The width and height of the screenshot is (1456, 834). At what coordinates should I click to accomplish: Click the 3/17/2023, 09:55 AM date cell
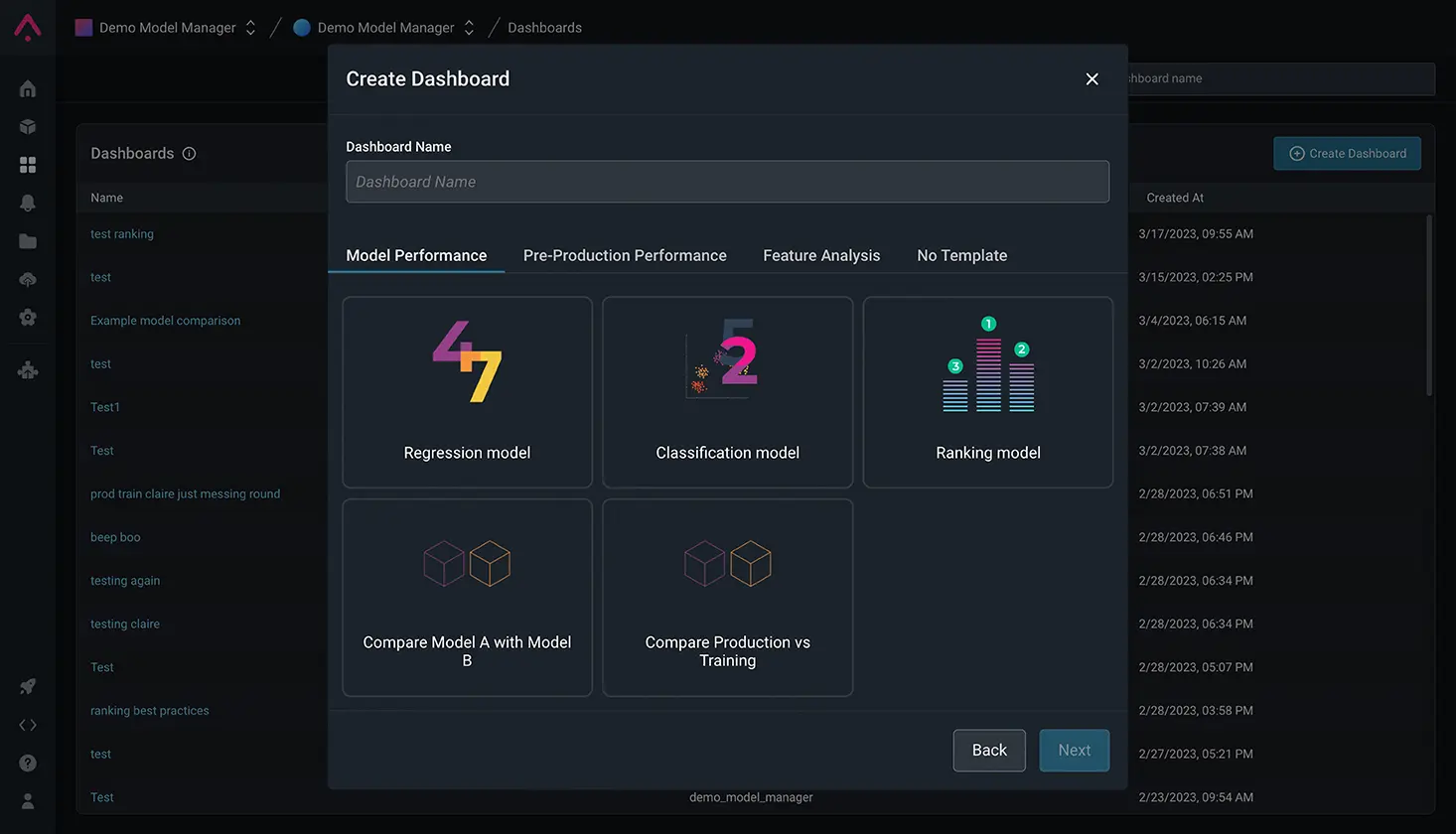(x=1196, y=234)
